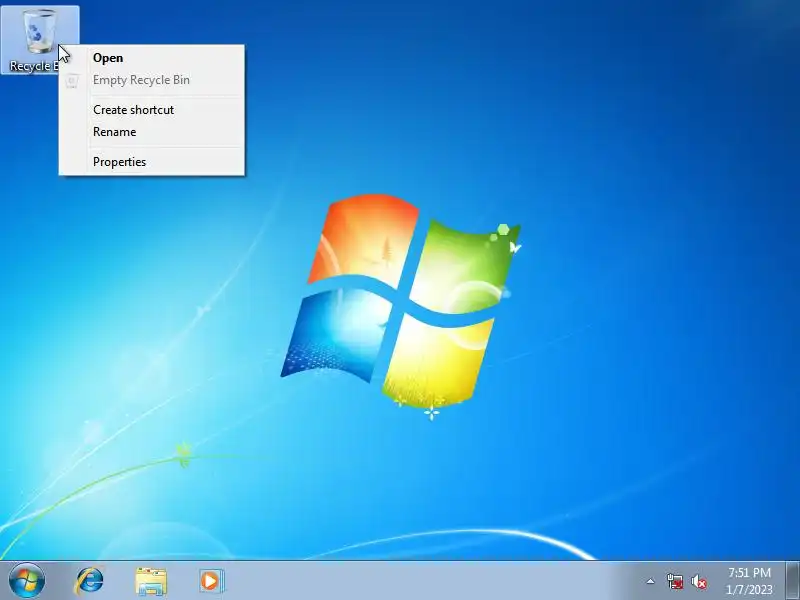This screenshot has height=600, width=800.
Task: Launch Internet Explorer from the taskbar
Action: (x=89, y=581)
